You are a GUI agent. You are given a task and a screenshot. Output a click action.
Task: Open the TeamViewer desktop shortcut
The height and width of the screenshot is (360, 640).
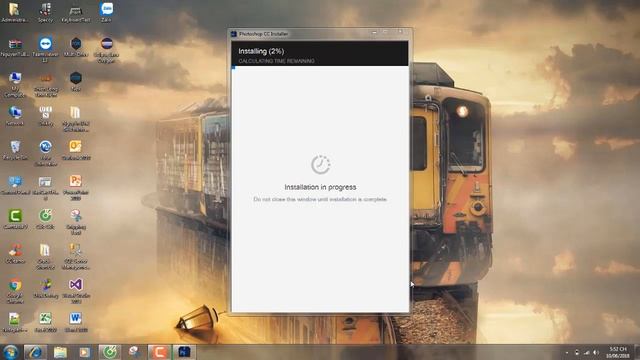(45, 49)
